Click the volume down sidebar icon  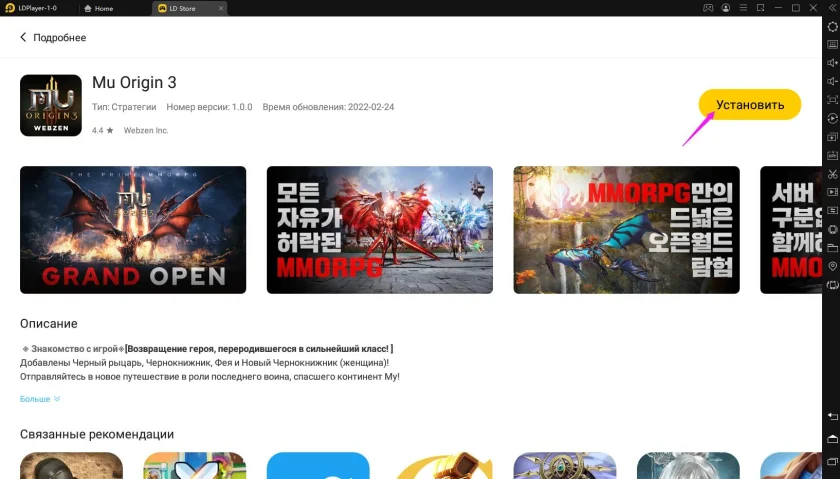(832, 81)
